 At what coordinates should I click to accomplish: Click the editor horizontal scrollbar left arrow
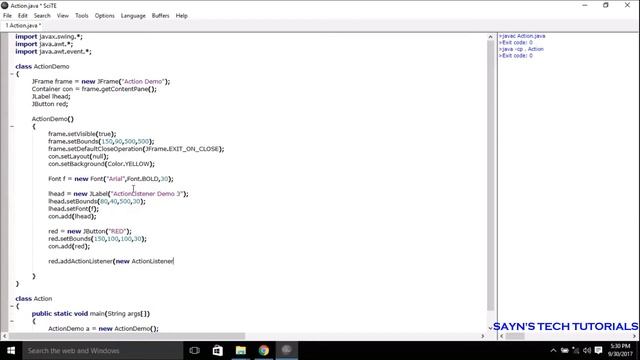(x=5, y=336)
